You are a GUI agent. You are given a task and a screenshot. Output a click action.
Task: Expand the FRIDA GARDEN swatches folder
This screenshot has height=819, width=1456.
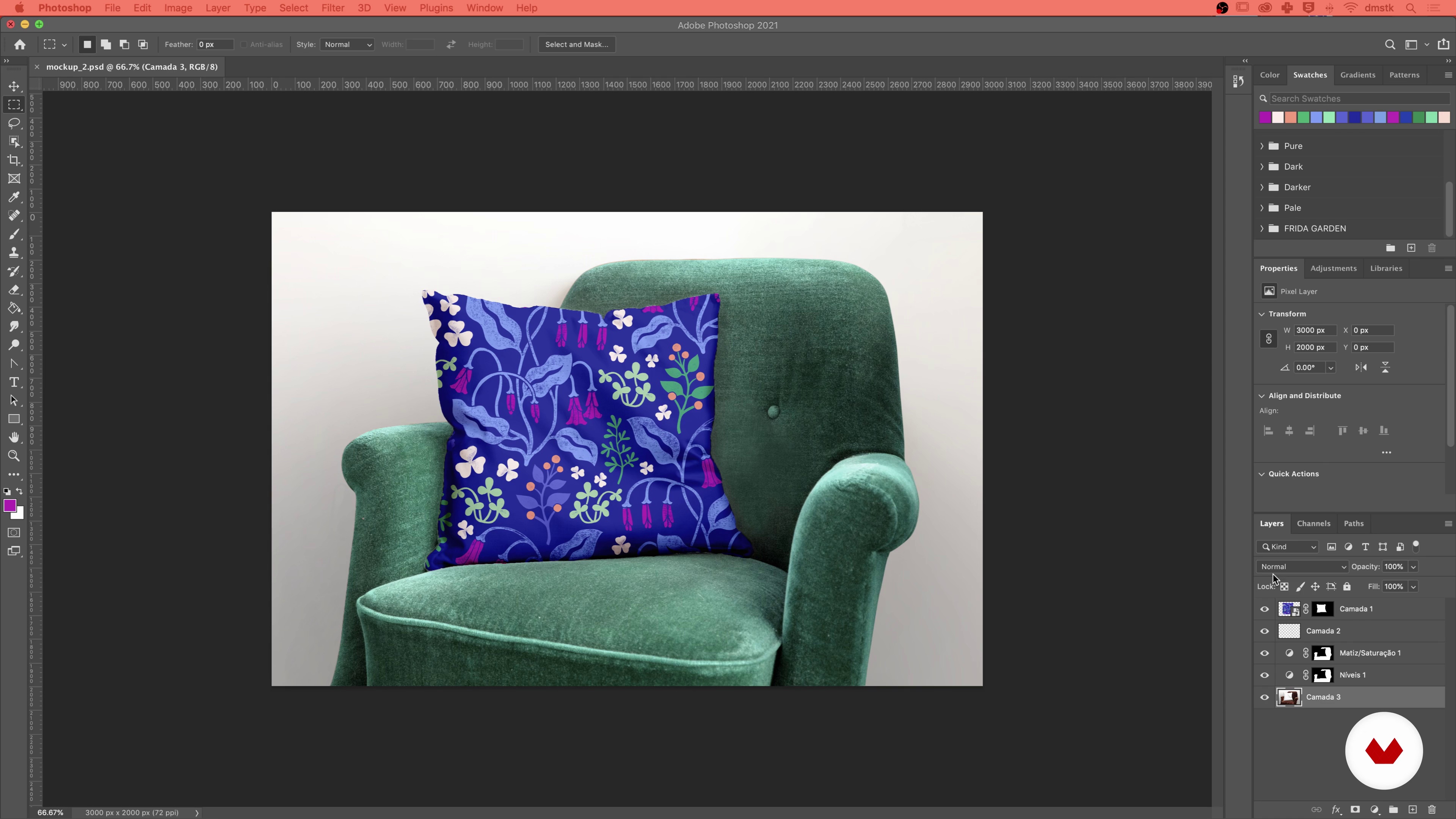[x=1261, y=228]
